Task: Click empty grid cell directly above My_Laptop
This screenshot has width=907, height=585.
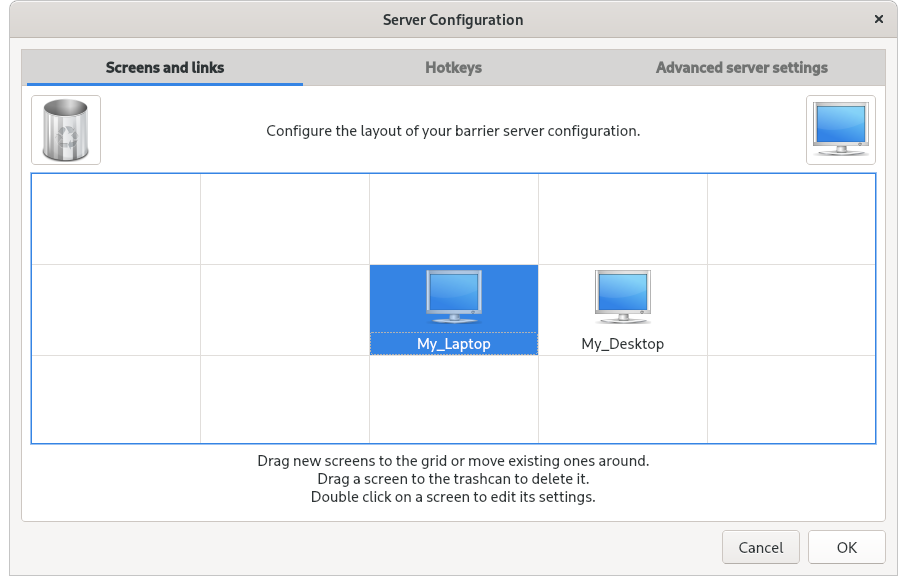Action: (453, 219)
